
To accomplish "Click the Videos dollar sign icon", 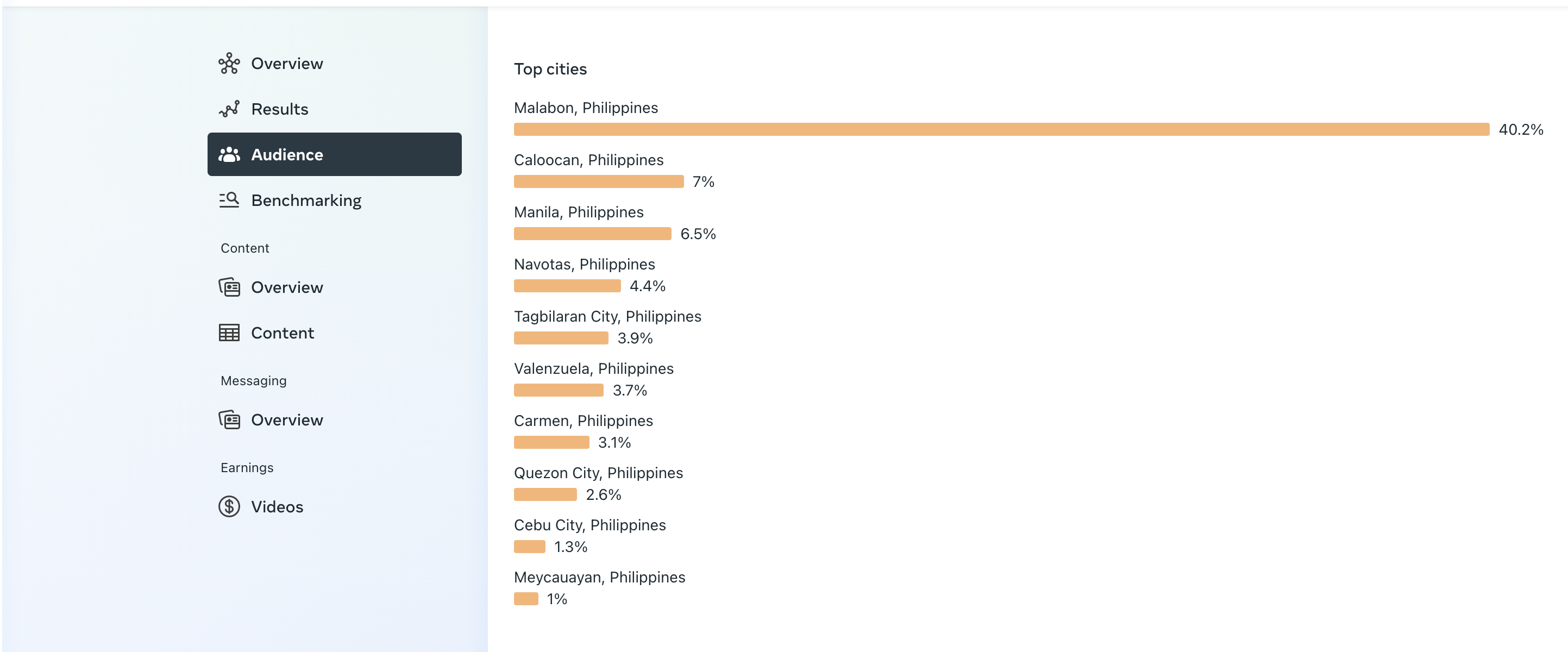I will [x=229, y=506].
